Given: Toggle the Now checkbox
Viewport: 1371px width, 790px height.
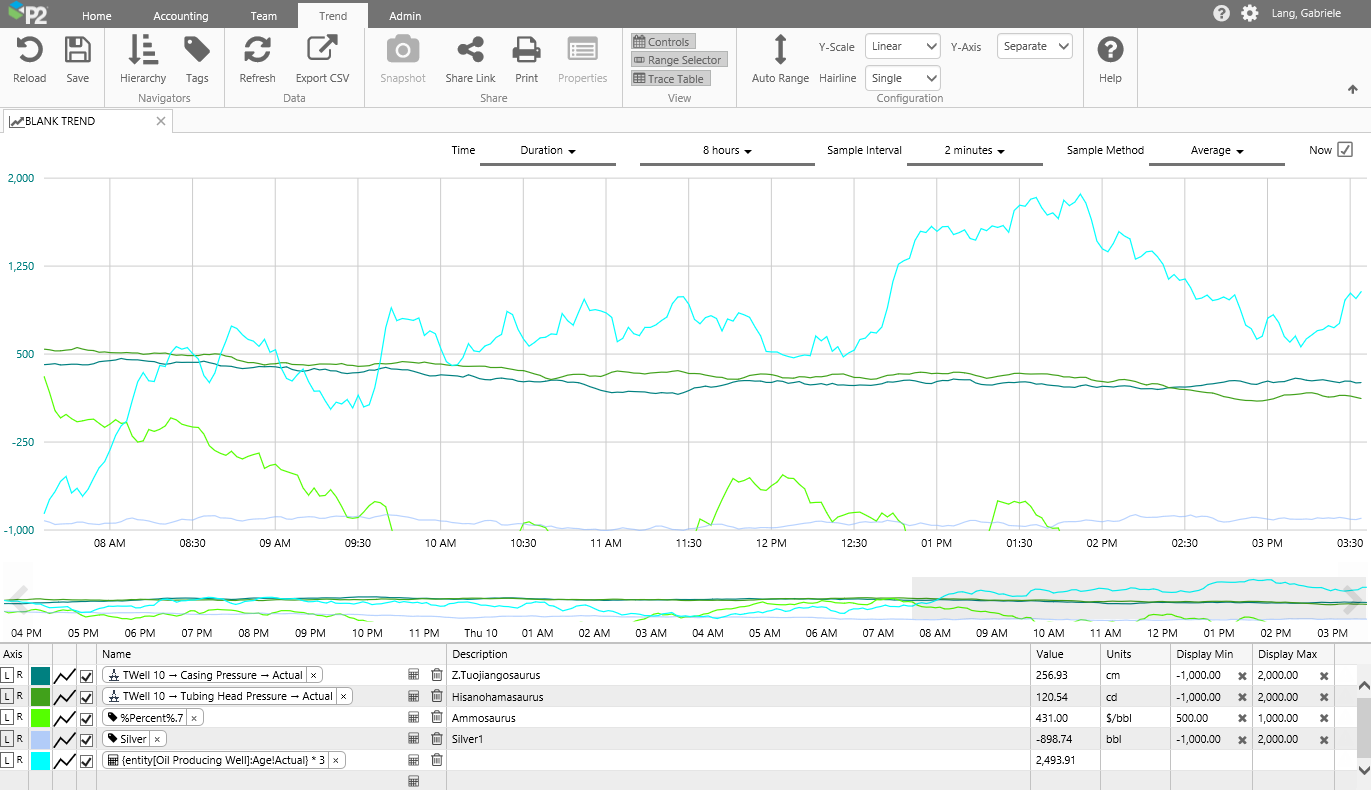Looking at the screenshot, I should pos(1345,150).
